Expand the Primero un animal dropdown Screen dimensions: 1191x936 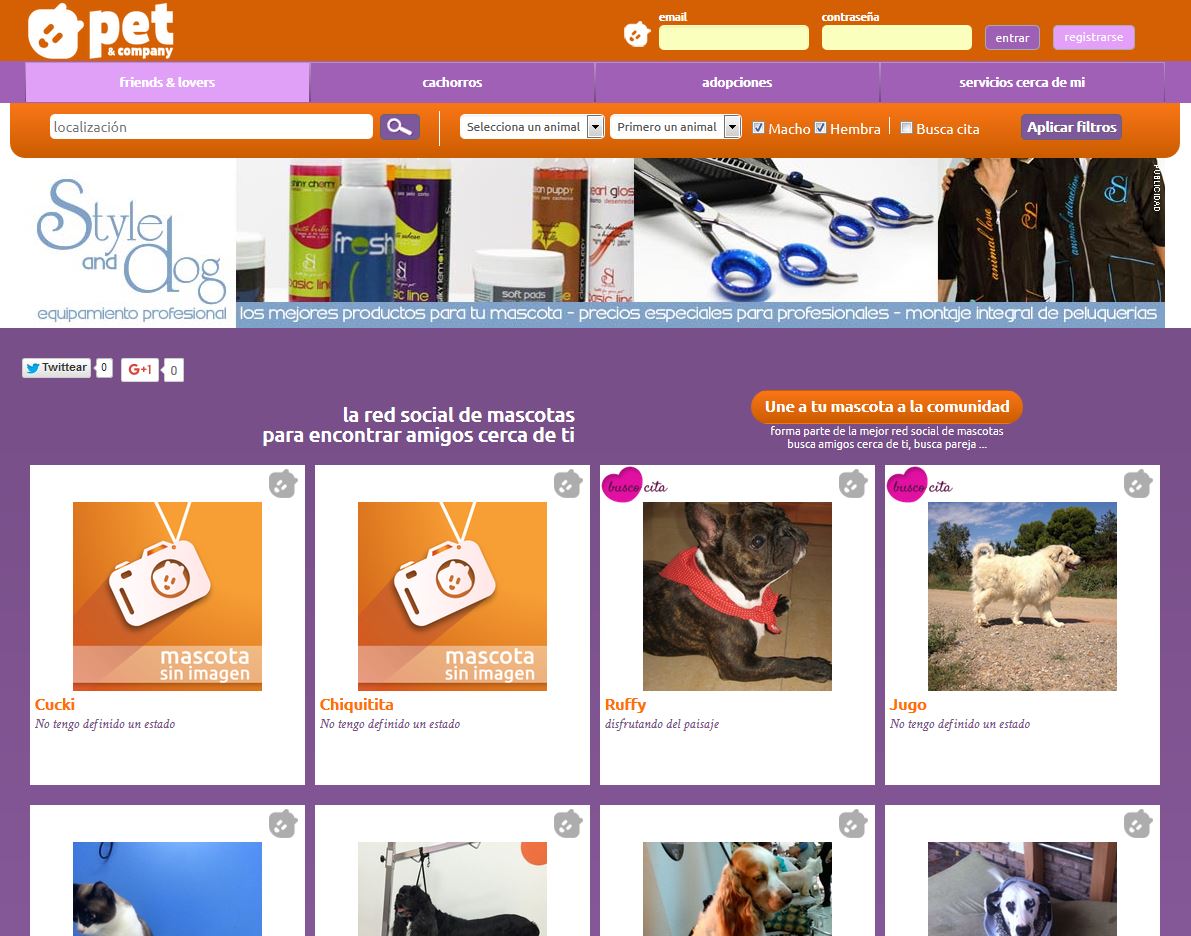click(675, 127)
